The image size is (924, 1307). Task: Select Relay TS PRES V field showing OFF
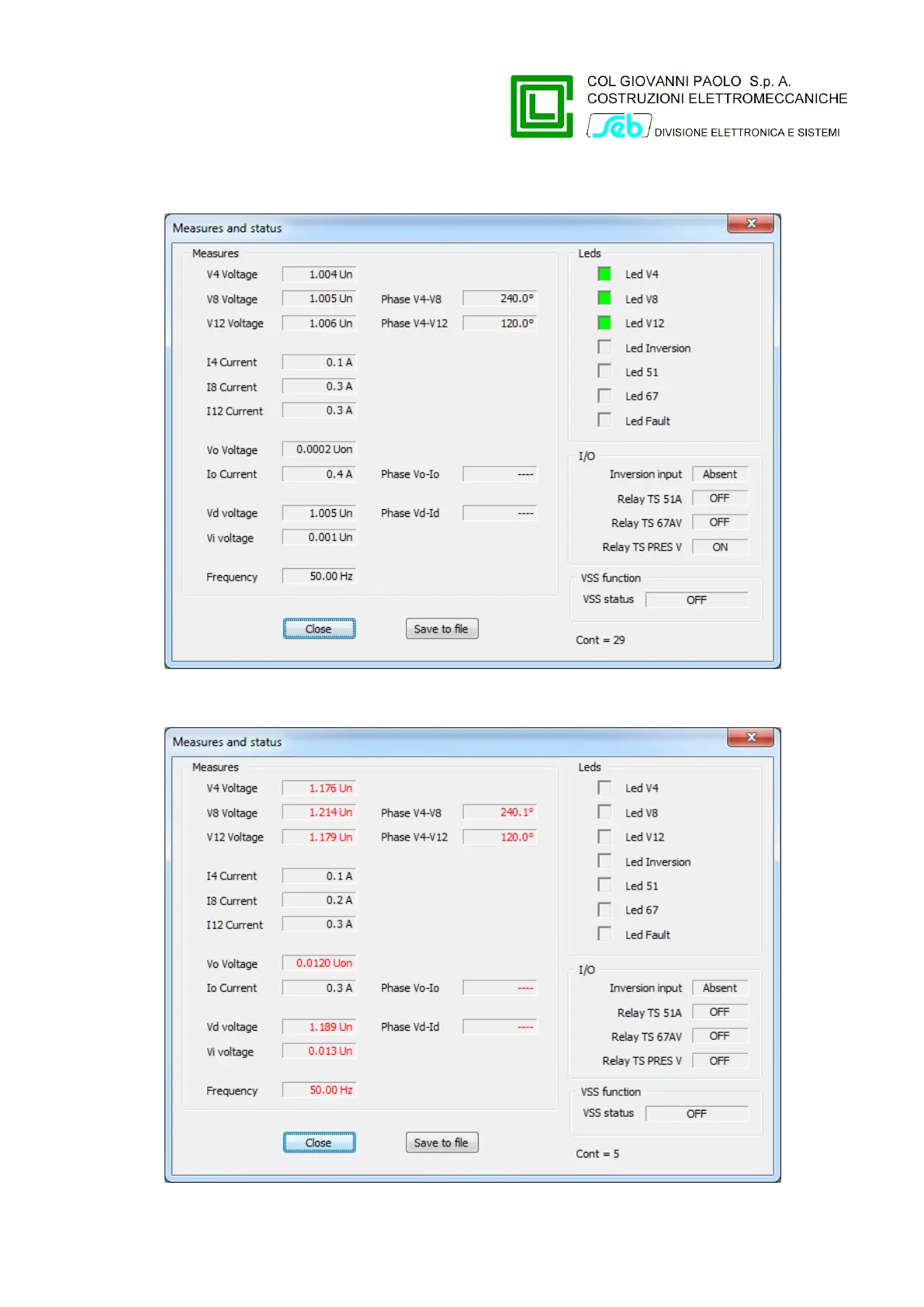click(721, 1060)
